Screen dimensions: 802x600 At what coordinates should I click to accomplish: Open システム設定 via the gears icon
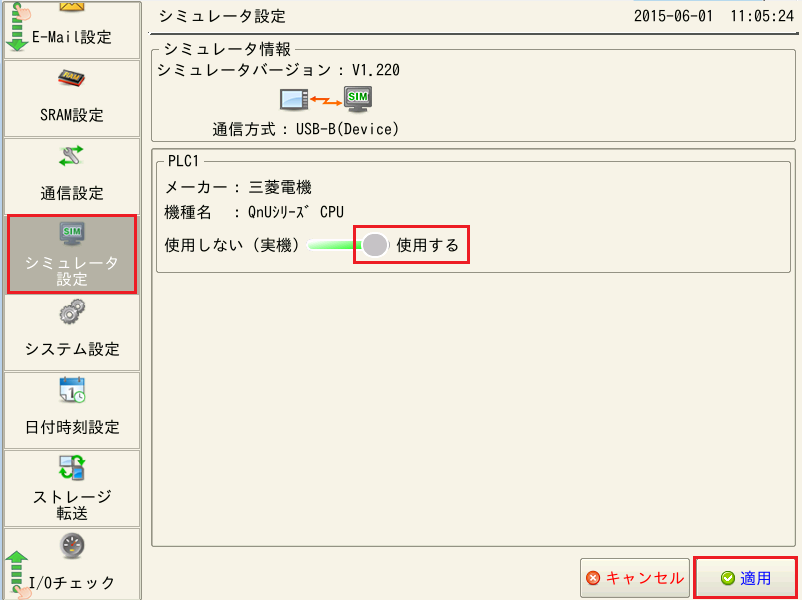[72, 312]
